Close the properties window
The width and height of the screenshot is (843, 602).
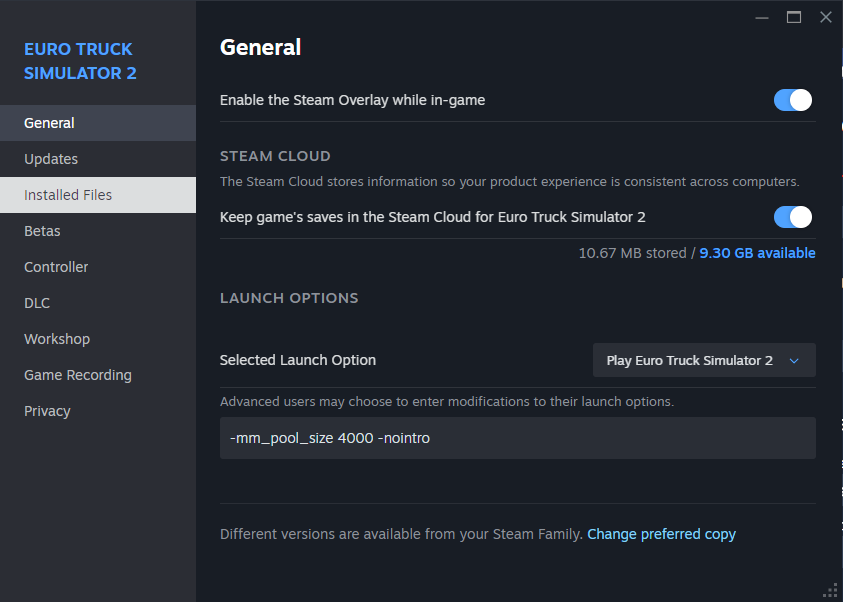(x=826, y=17)
